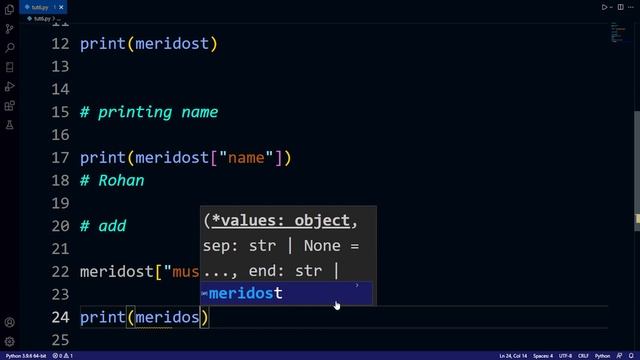Open the Extensions view

[x=9, y=106]
